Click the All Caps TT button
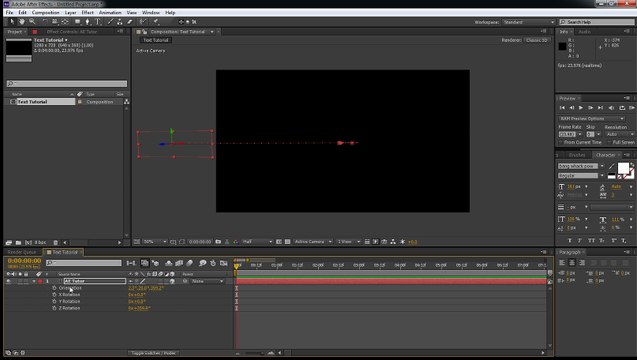The image size is (637, 360). [592, 241]
